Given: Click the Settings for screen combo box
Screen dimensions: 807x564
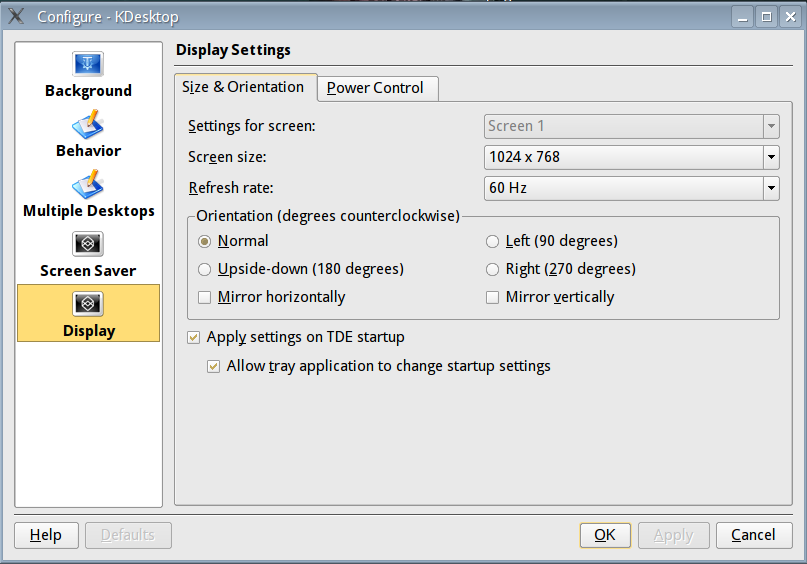Looking at the screenshot, I should (x=631, y=127).
